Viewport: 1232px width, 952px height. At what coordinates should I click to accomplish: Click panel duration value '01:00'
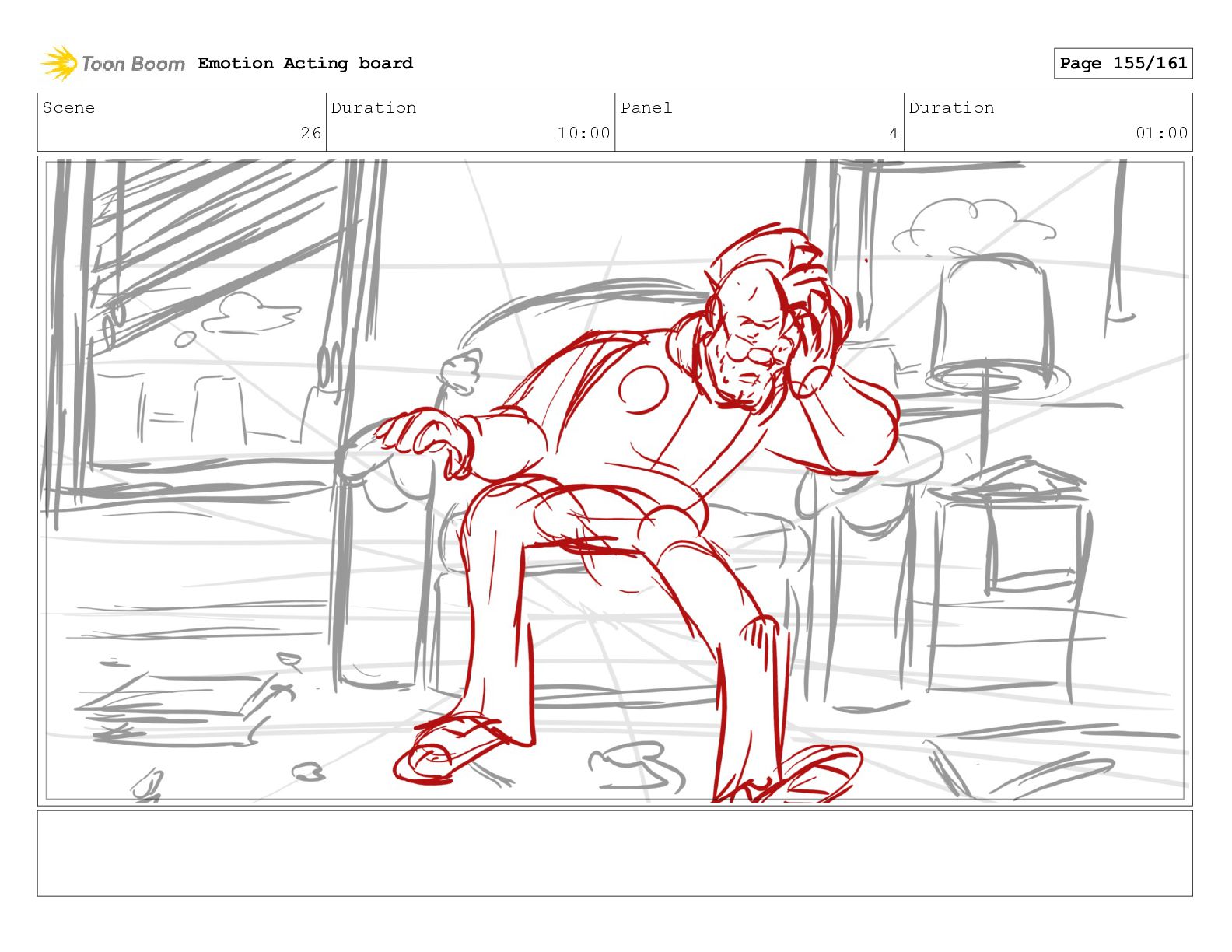pos(1162,133)
